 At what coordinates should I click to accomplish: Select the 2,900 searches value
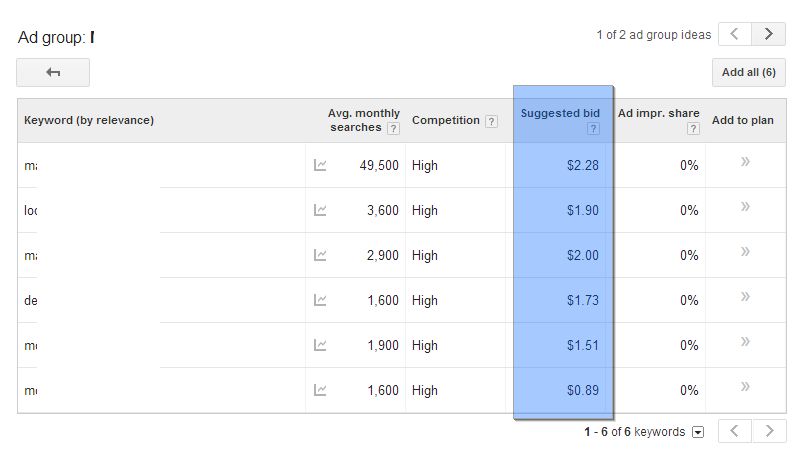point(383,255)
